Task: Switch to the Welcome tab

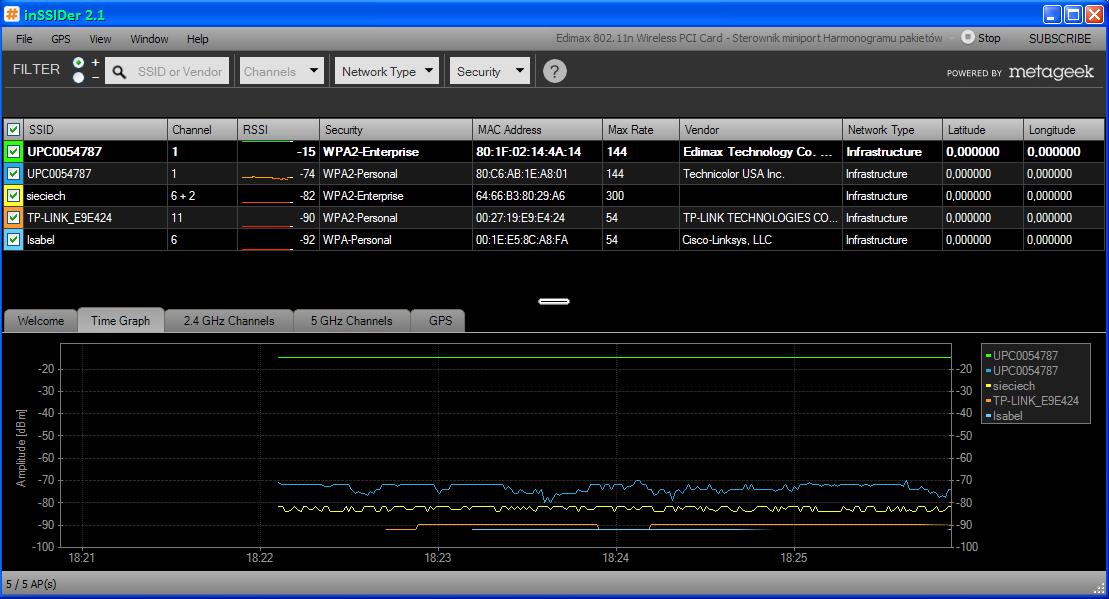Action: [40, 320]
